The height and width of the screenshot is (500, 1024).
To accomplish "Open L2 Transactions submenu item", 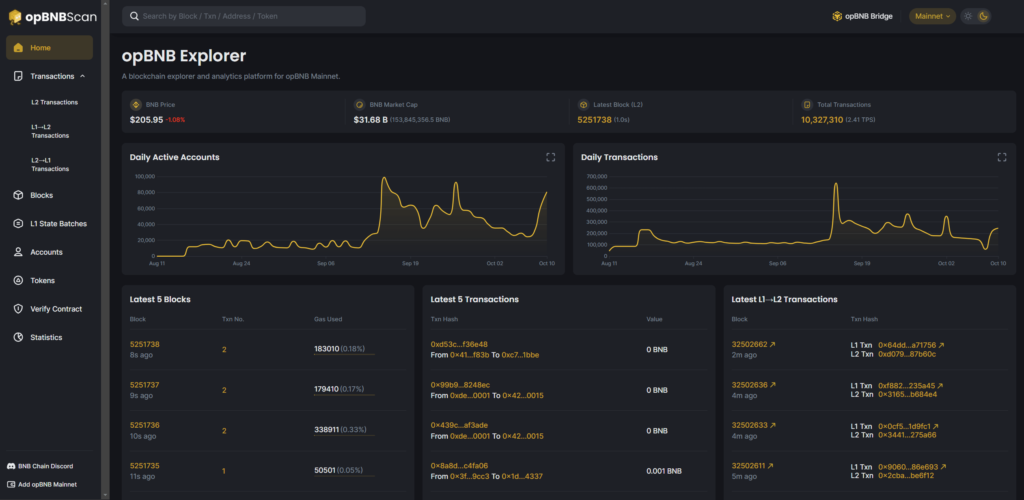I will [x=55, y=102].
